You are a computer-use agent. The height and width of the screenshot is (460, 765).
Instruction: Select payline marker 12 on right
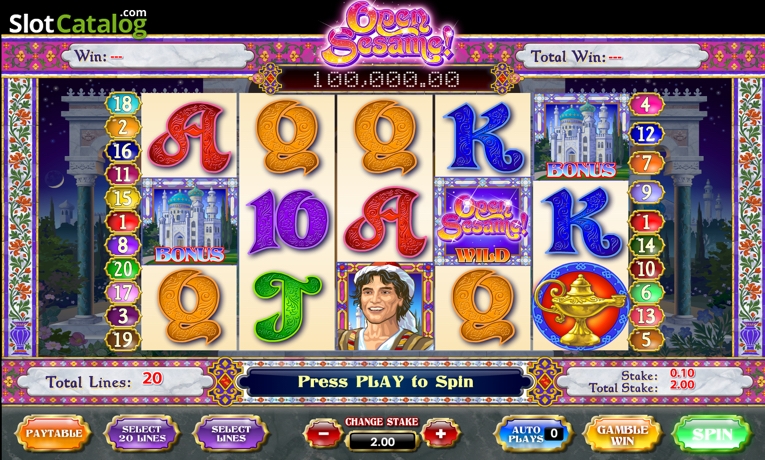click(x=646, y=134)
